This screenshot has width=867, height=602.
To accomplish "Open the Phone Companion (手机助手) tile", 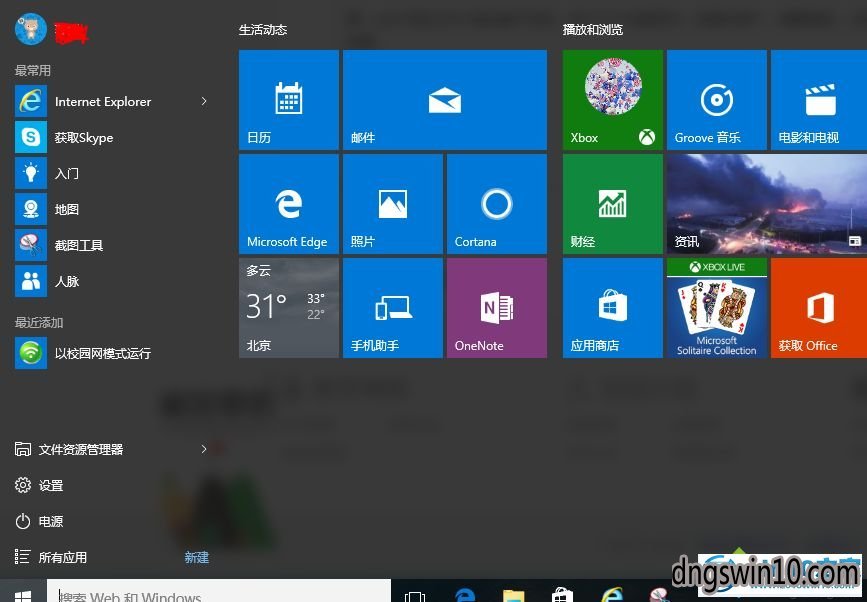I will (x=393, y=308).
